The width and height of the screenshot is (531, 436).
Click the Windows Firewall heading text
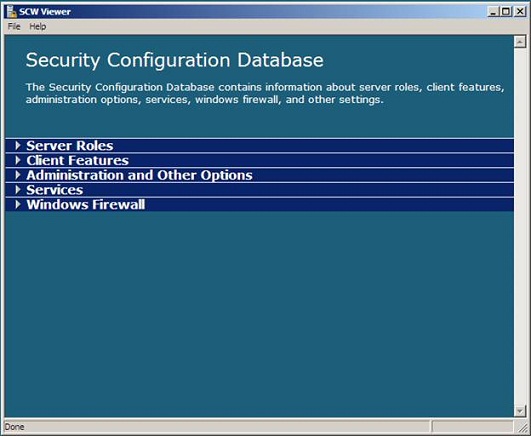click(x=86, y=204)
